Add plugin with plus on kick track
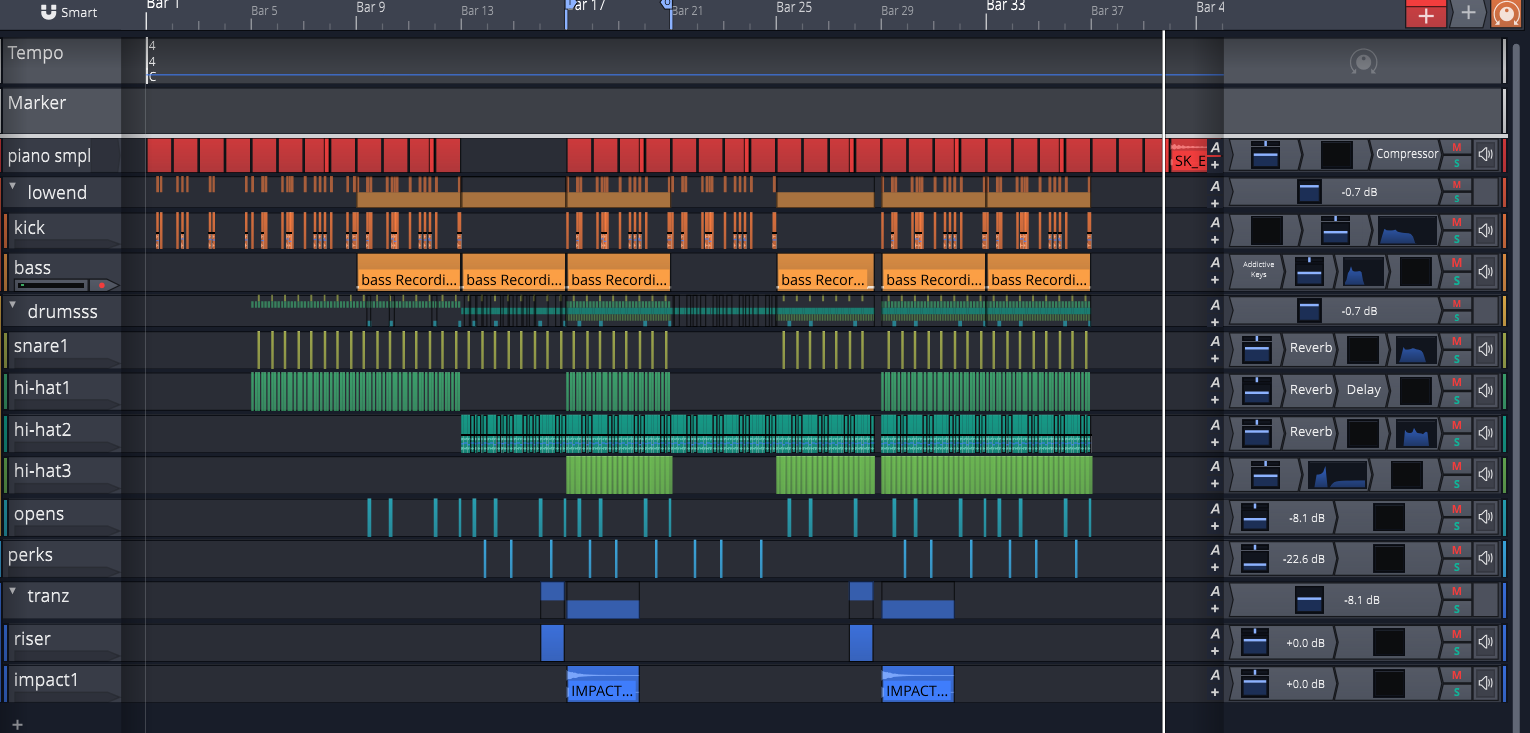 tap(1215, 239)
